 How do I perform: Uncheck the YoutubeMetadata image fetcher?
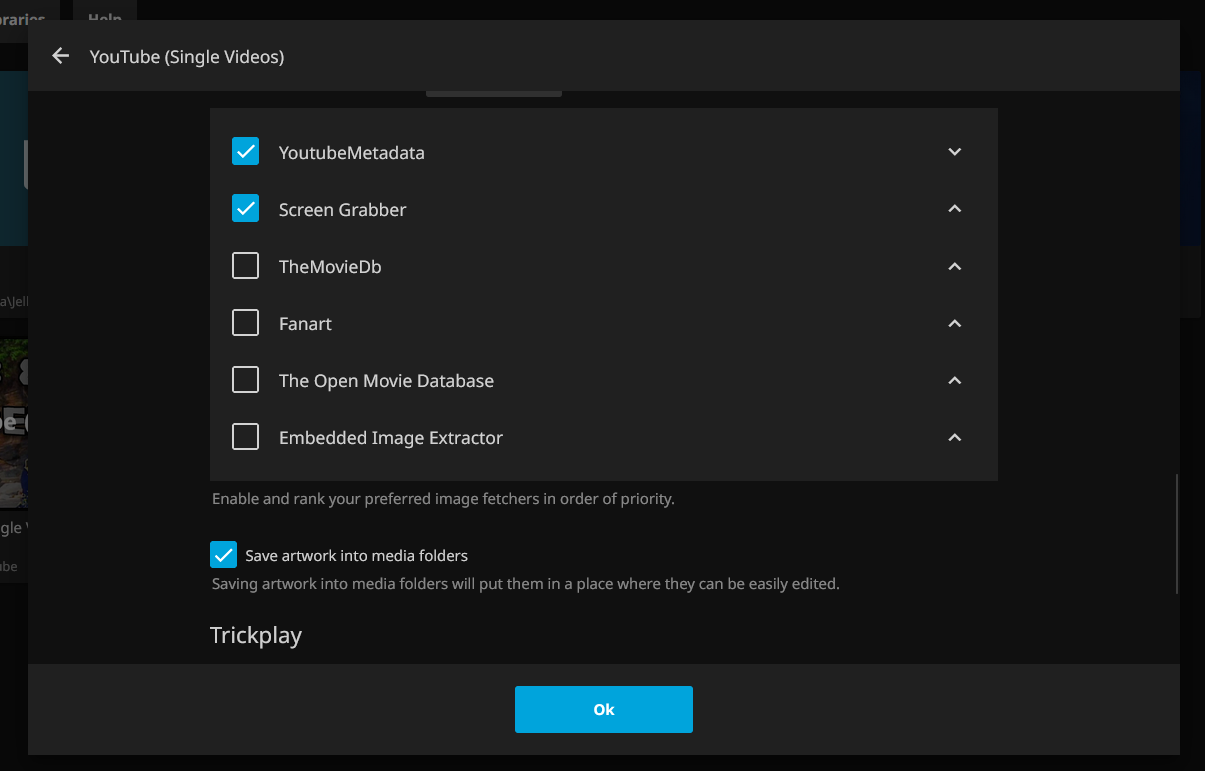click(x=245, y=152)
